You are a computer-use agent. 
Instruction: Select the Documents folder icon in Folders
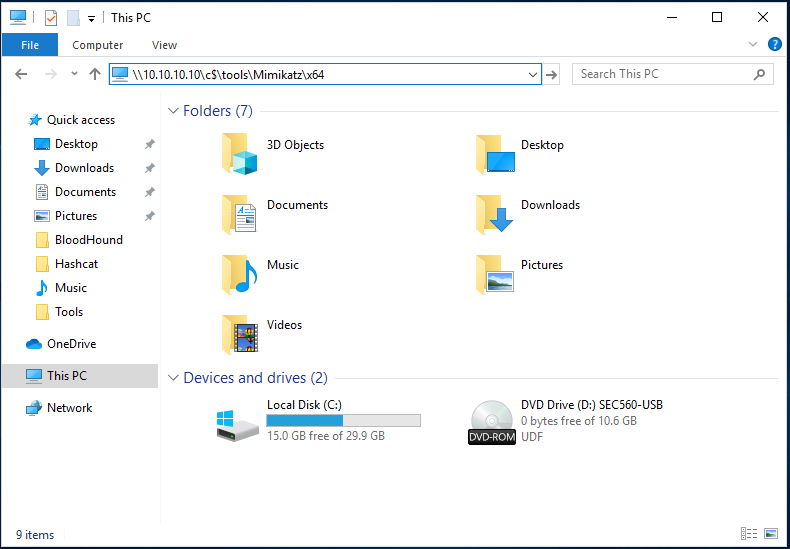239,215
